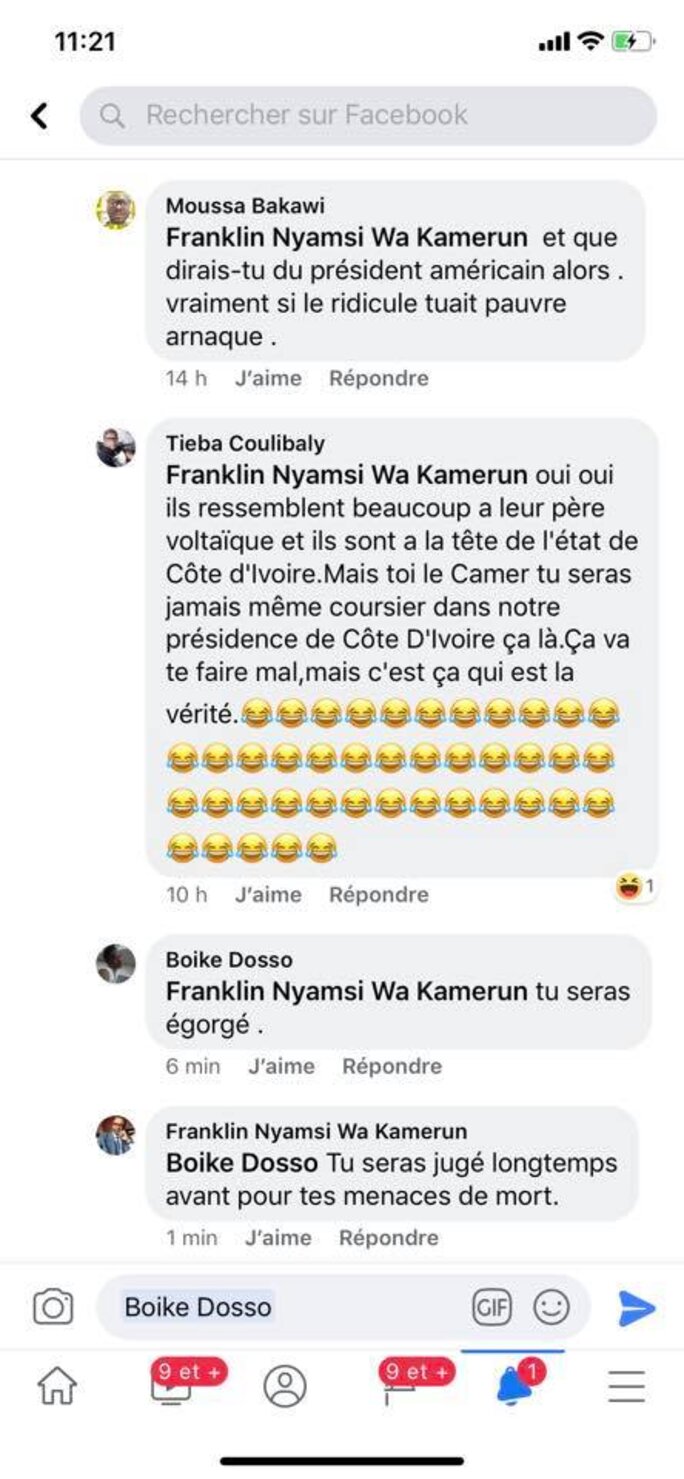Open the emoji smiley picker
This screenshot has width=684, height=1479.
550,1307
